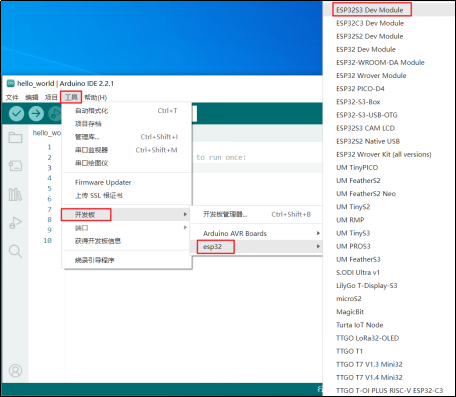The image size is (456, 397).
Task: Select ESP32 Wrover Kit (all versions)
Action: click(389, 154)
